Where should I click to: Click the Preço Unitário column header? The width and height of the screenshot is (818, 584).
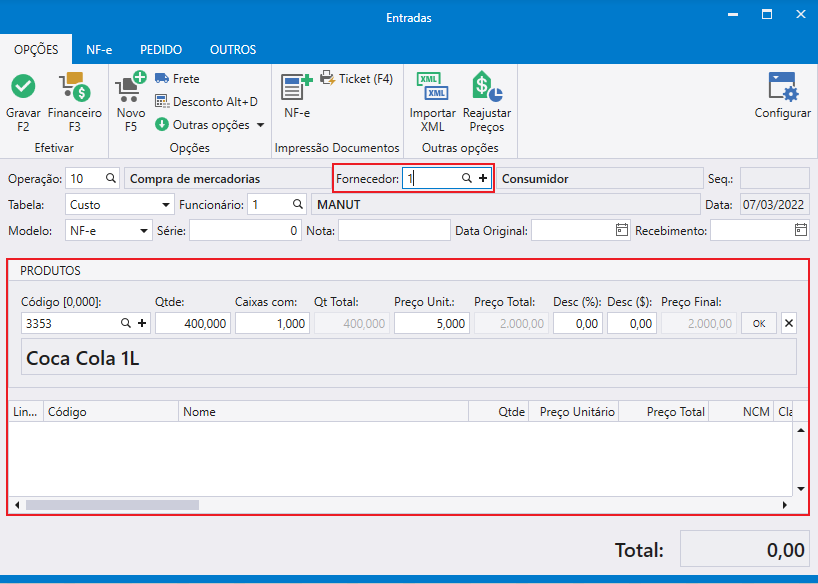point(574,412)
